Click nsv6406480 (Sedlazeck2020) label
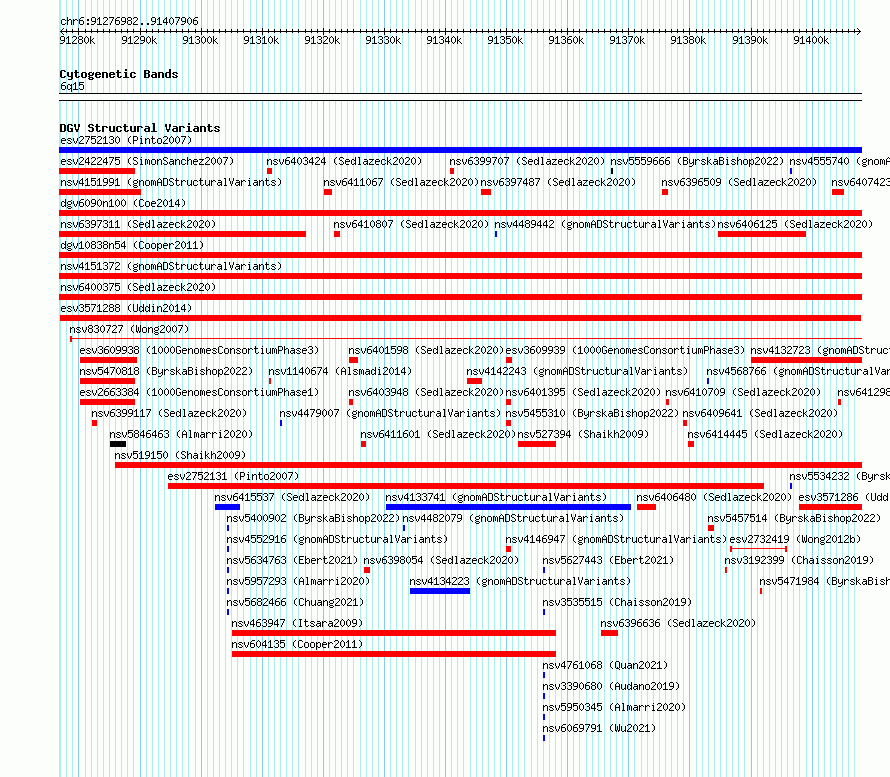The image size is (890, 777). click(x=714, y=497)
